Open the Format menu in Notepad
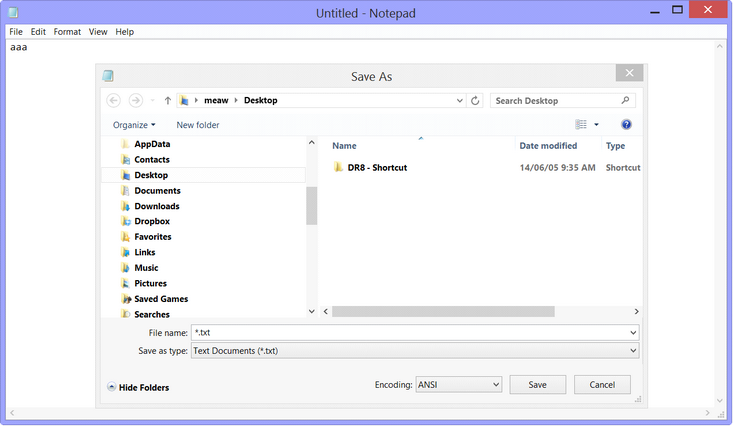 pyautogui.click(x=67, y=32)
